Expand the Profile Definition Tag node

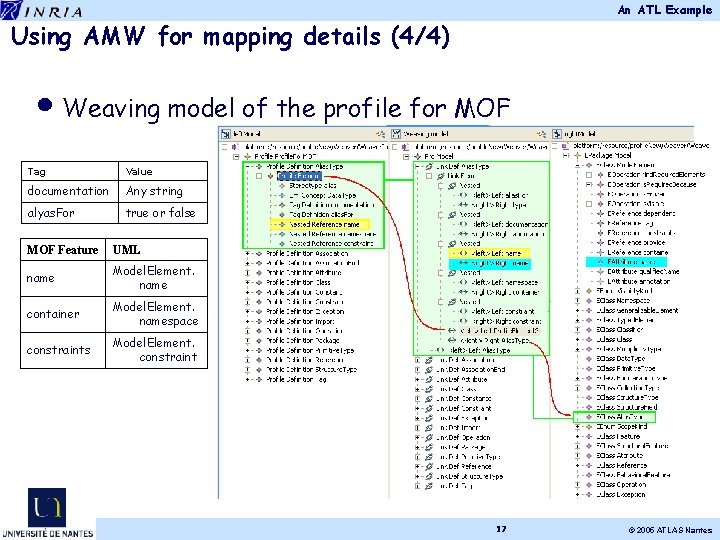pyautogui.click(x=248, y=379)
